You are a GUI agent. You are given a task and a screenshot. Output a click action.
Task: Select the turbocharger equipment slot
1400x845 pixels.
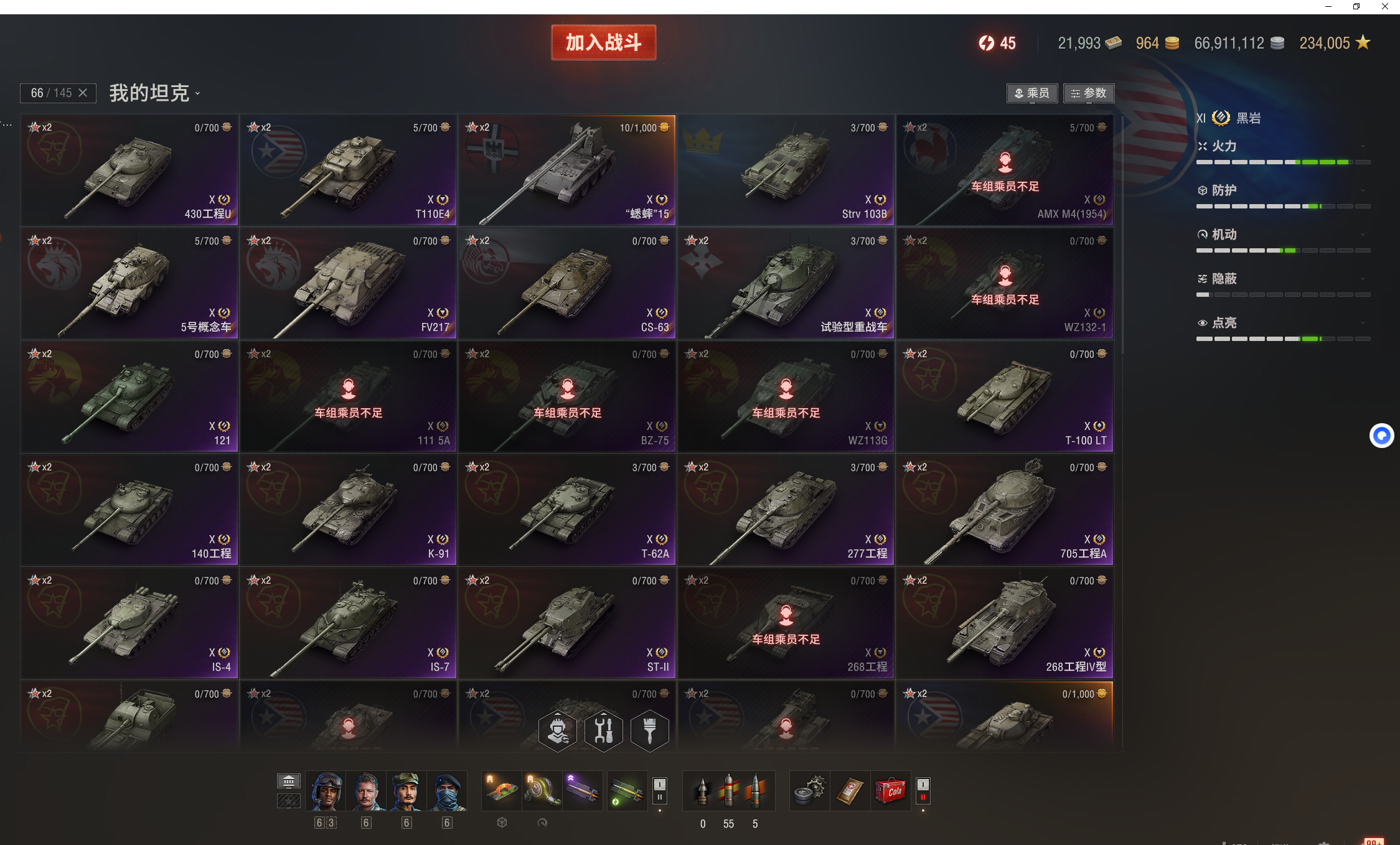tap(542, 791)
